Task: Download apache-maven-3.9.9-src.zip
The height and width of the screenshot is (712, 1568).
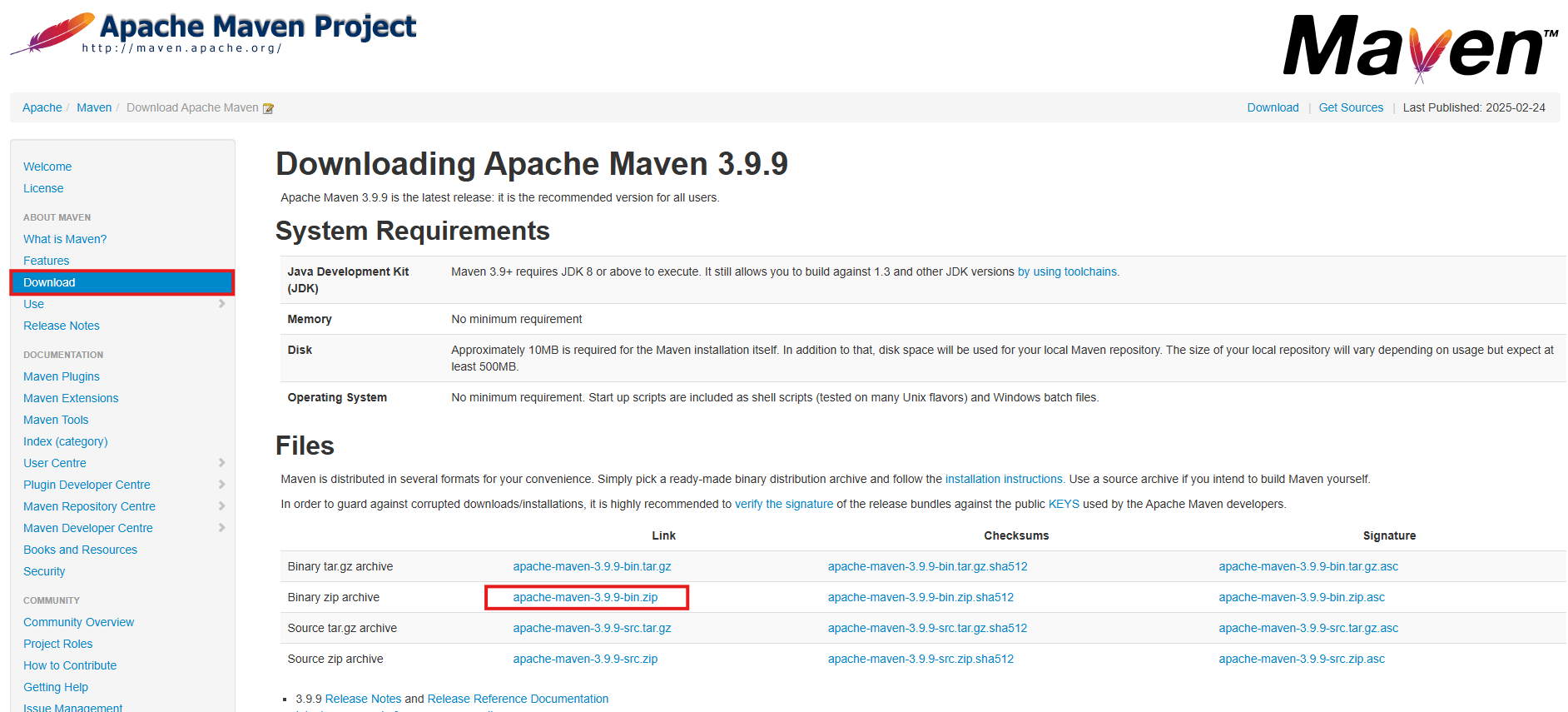Action: (585, 659)
